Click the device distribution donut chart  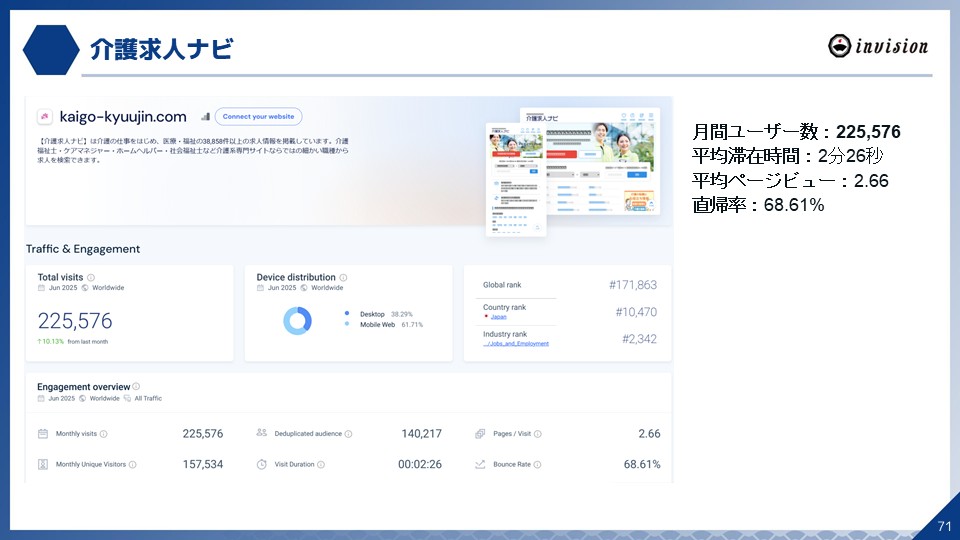click(x=298, y=320)
